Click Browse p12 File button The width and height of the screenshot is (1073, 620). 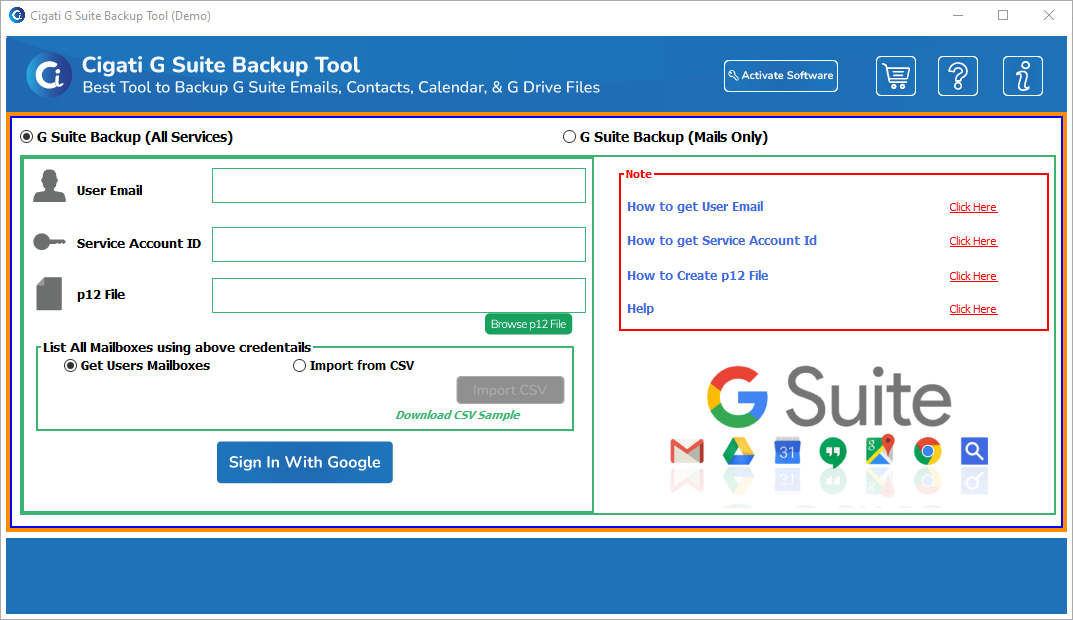[x=528, y=324]
